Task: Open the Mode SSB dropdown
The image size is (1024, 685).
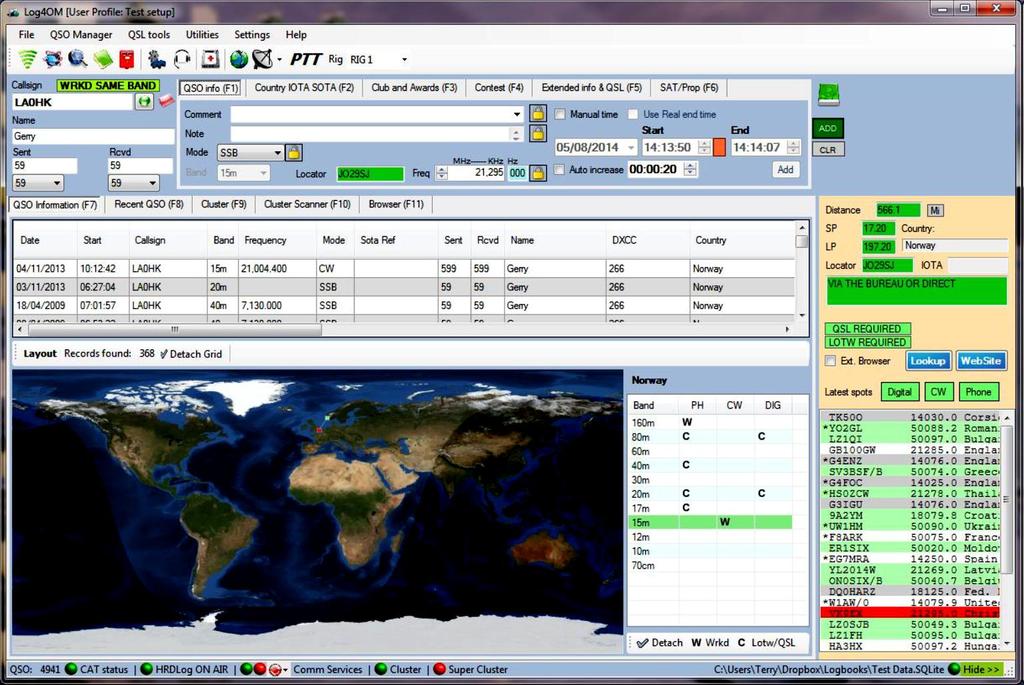Action: [x=277, y=153]
